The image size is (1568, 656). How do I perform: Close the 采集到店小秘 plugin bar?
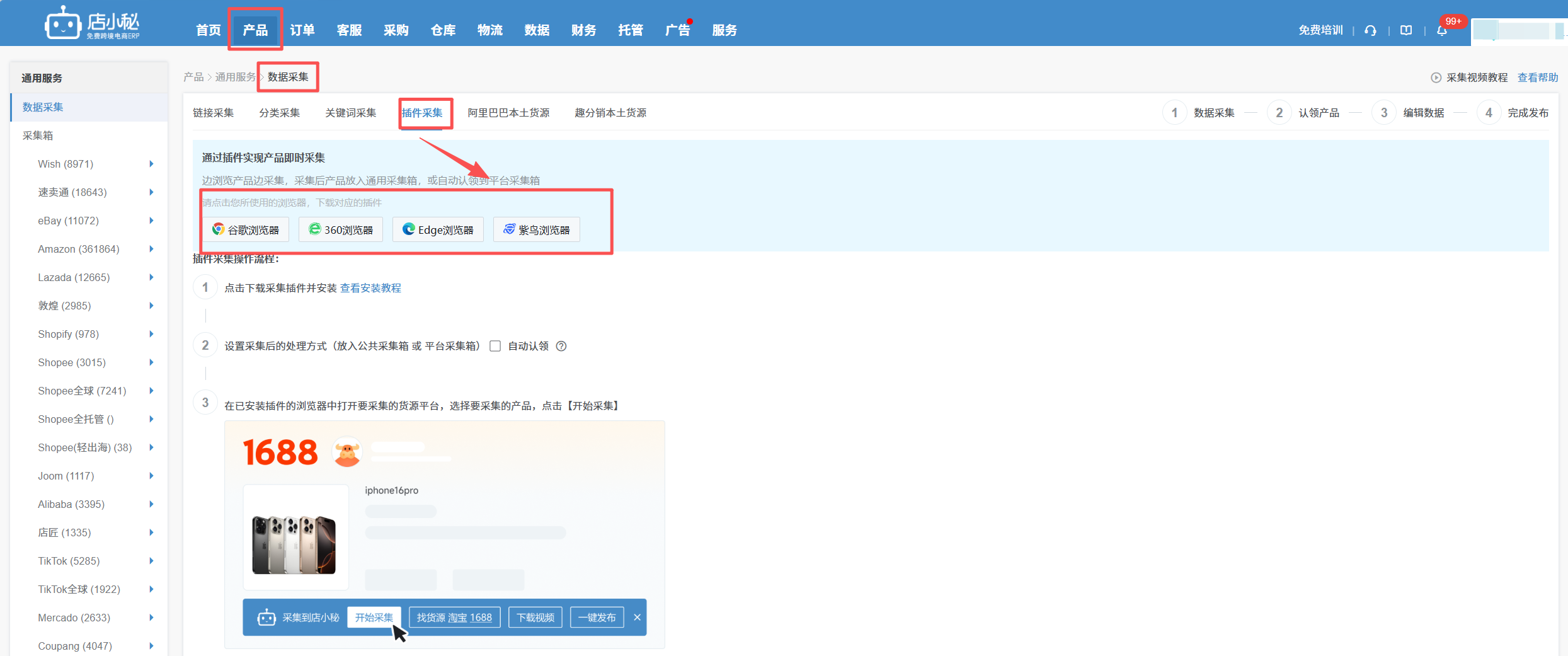click(x=637, y=618)
